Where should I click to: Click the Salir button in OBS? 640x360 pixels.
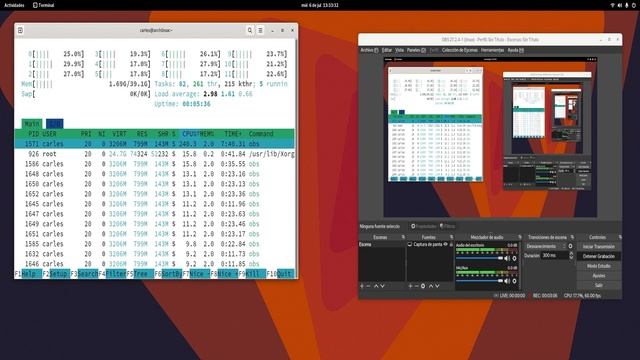599,285
